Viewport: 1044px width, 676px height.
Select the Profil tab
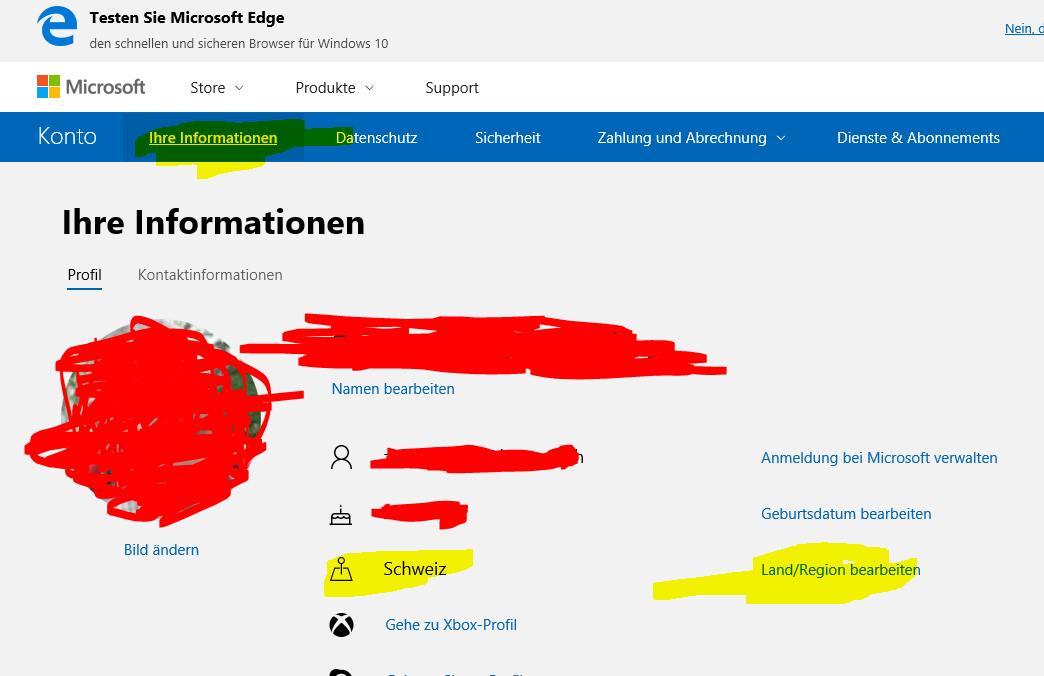[85, 275]
